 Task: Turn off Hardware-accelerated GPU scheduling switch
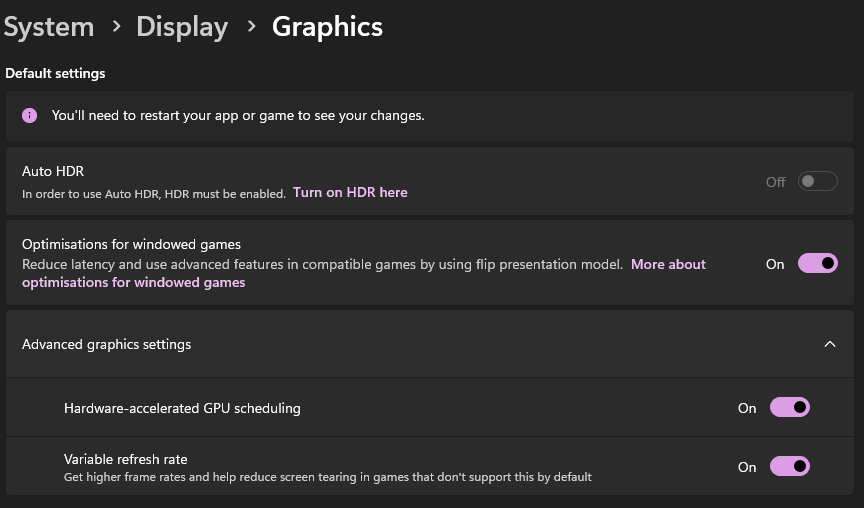pos(789,408)
